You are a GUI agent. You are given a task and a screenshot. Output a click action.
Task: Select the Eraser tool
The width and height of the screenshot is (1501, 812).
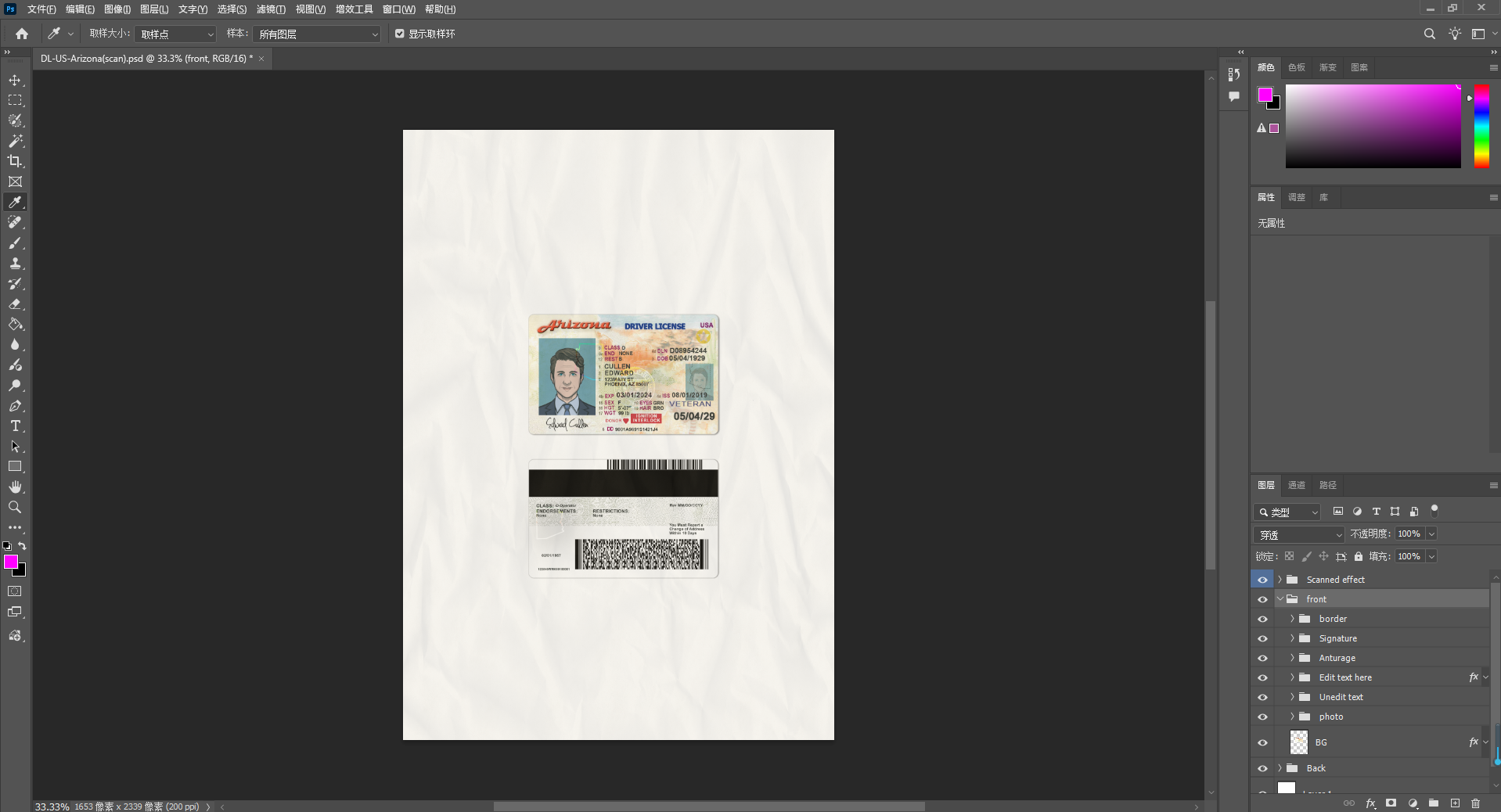(x=15, y=304)
